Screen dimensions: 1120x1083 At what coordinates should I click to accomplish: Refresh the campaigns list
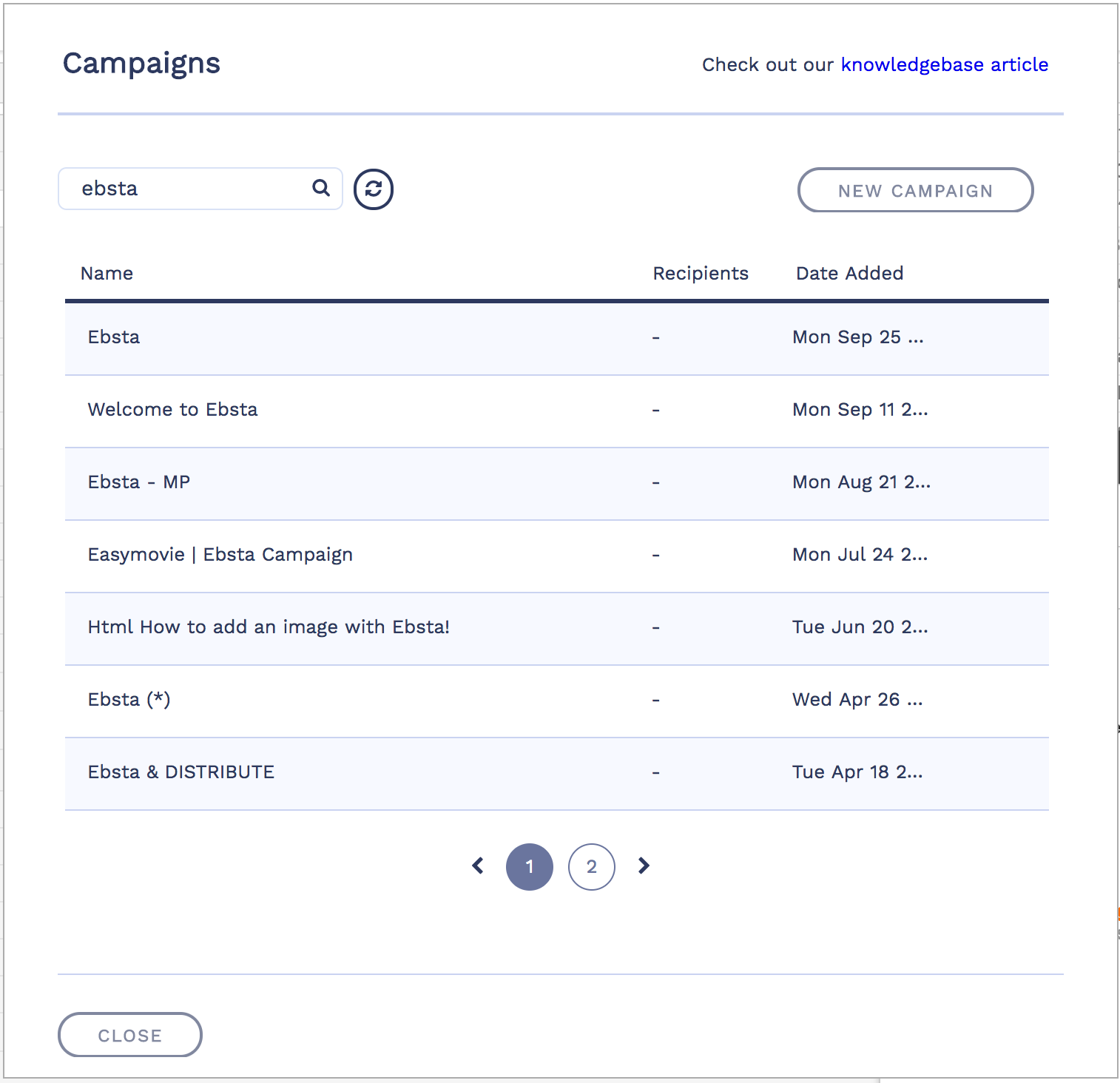pyautogui.click(x=374, y=189)
